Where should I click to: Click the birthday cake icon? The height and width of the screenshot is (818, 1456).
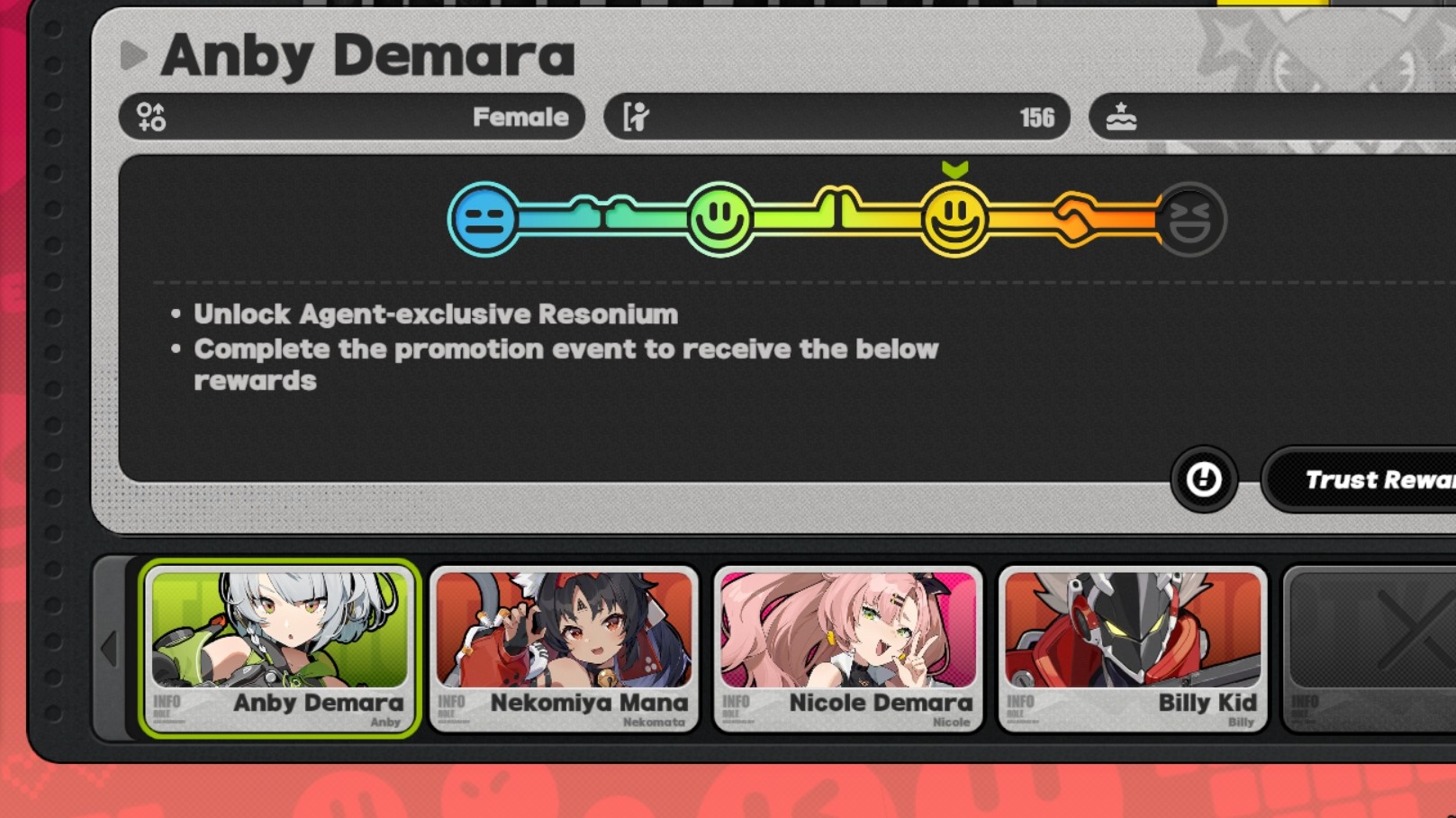tap(1121, 117)
